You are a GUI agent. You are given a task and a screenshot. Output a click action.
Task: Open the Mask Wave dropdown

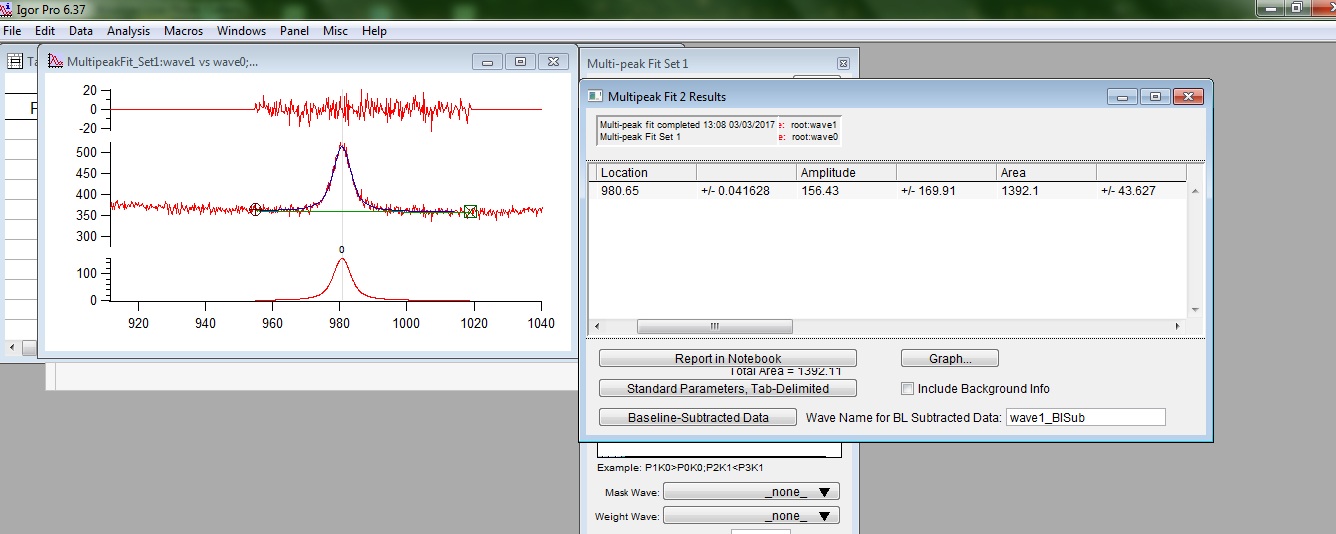751,492
